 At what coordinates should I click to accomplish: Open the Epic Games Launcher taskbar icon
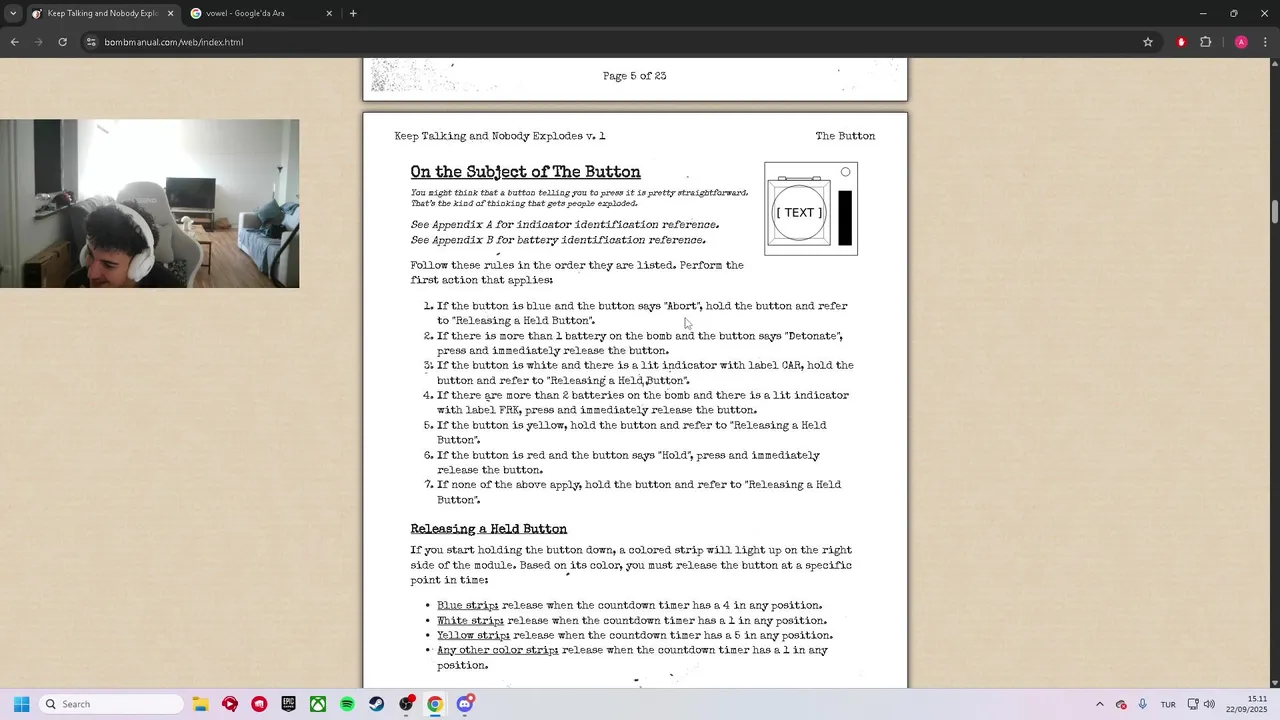[288, 704]
